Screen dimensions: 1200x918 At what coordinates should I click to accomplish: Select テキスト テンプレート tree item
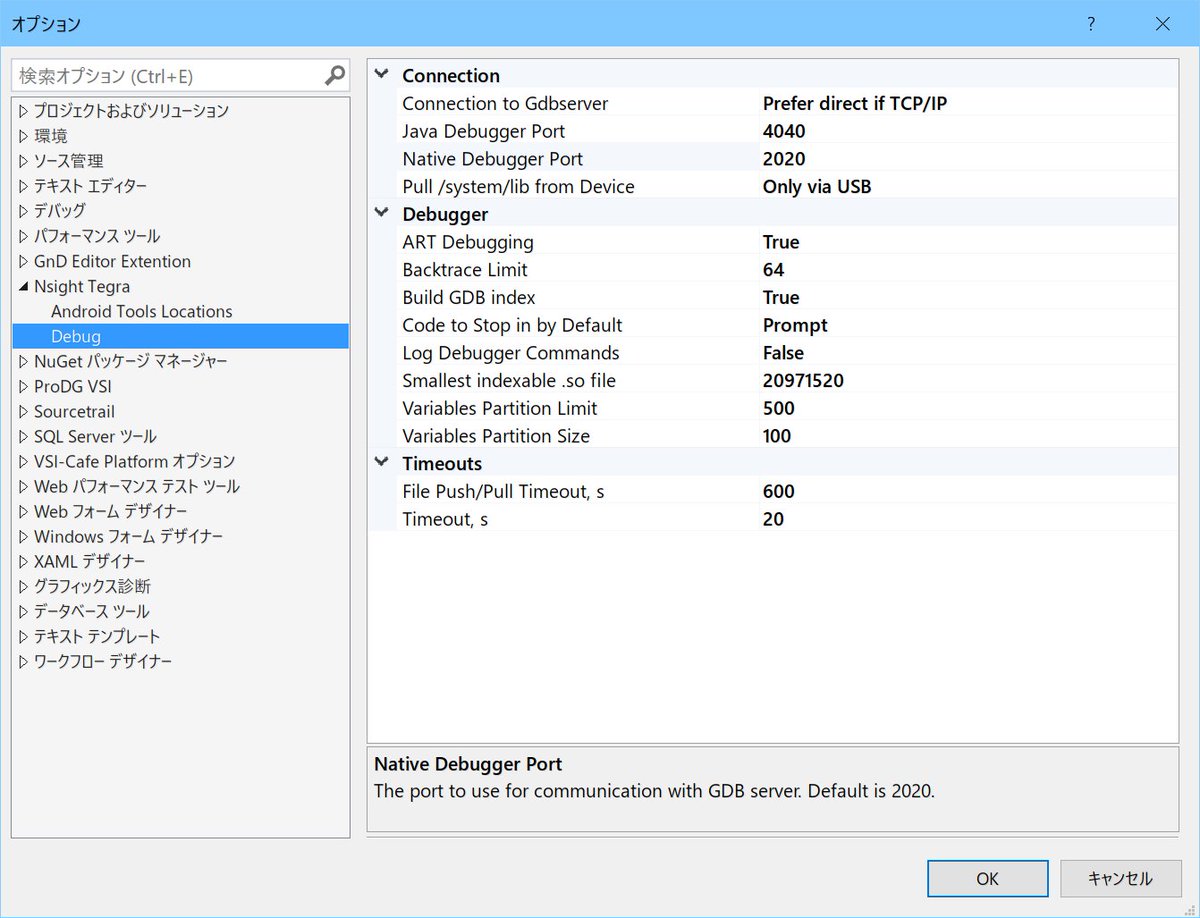pos(97,636)
